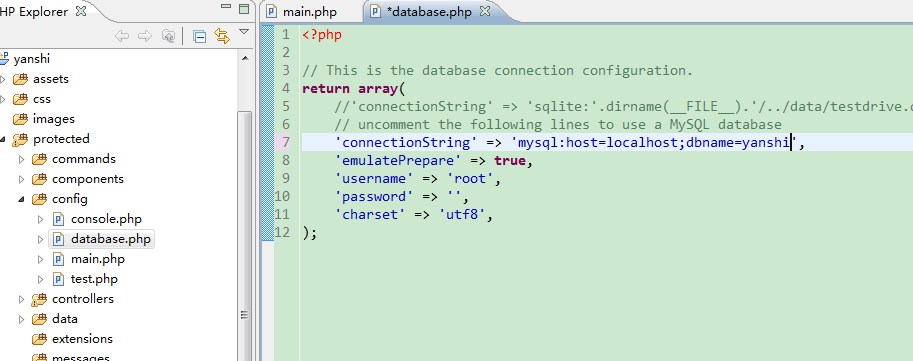This screenshot has width=913, height=361.
Task: Select the assets folder icon
Action: tap(20, 79)
